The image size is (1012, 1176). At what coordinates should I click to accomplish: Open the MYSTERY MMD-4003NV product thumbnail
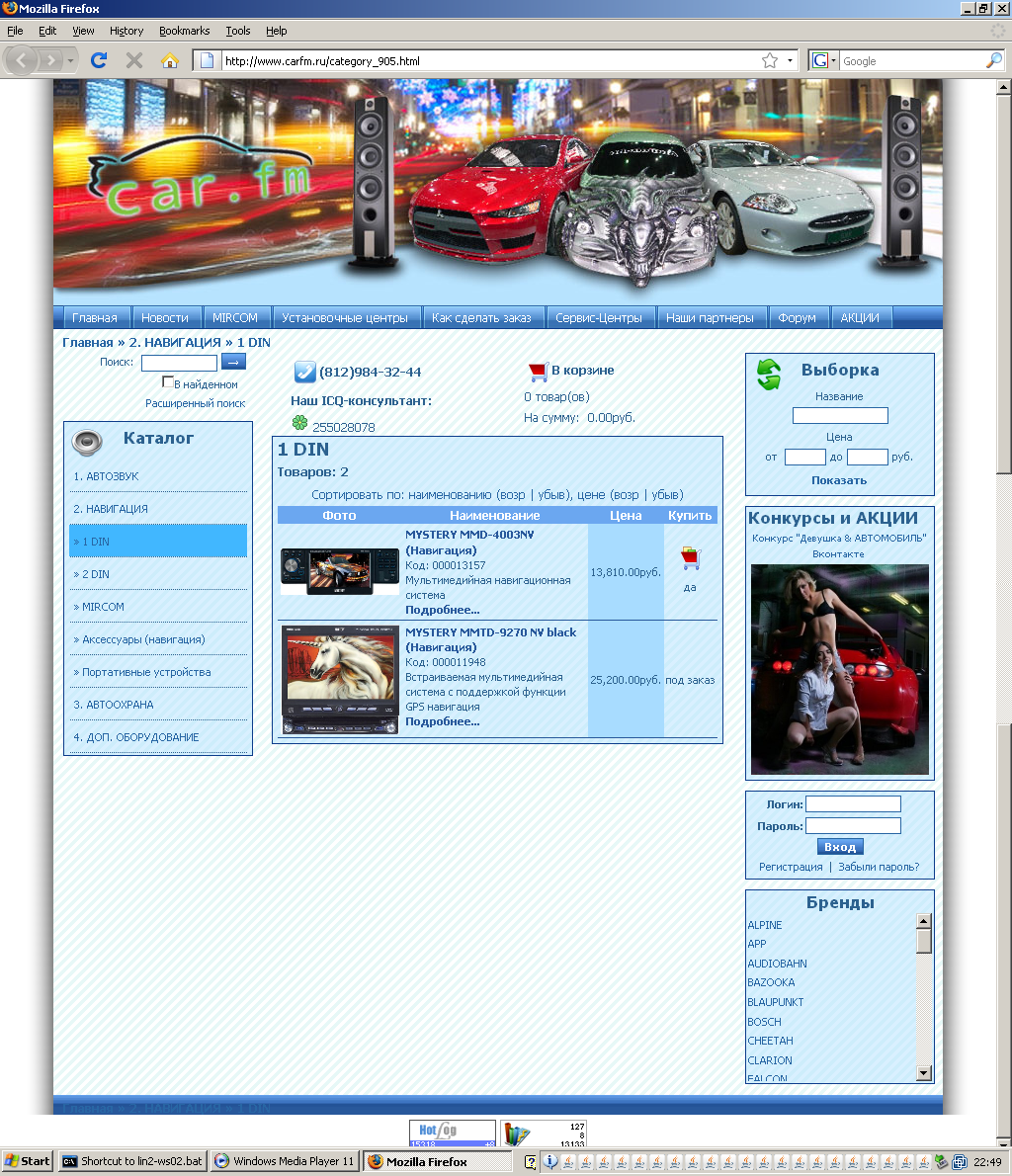[340, 571]
